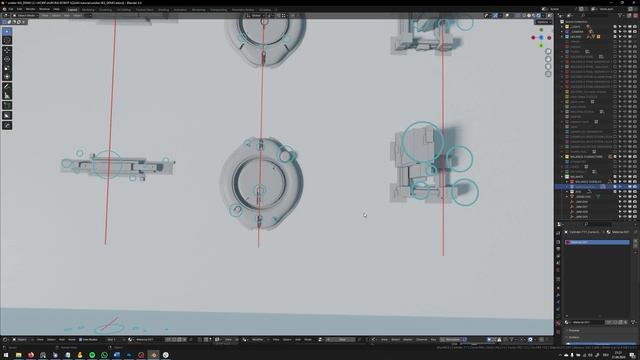Screen dimensions: 640x360
Task: Switch to rendered viewport shading
Action: pyautogui.click(x=539, y=16)
